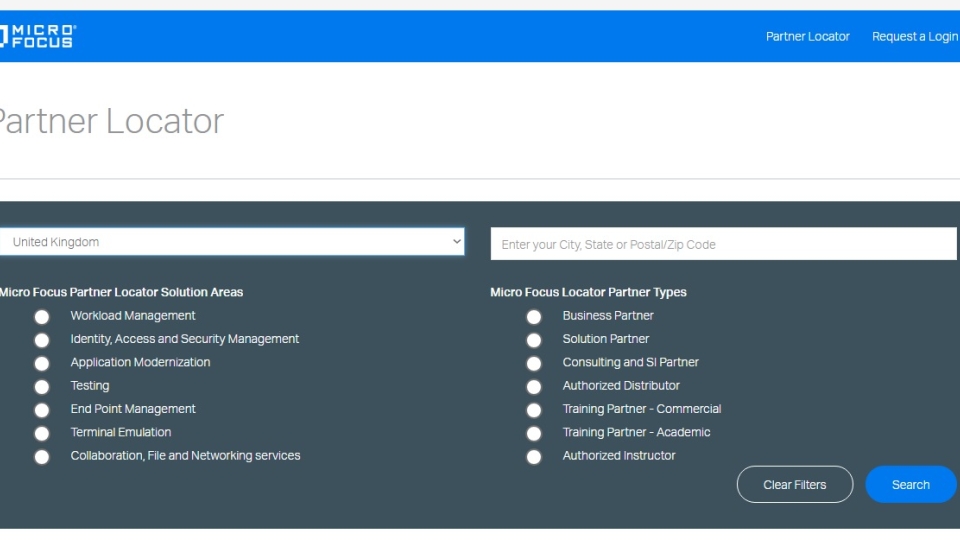
Task: Select Terminal Emulation radio button
Action: click(42, 433)
